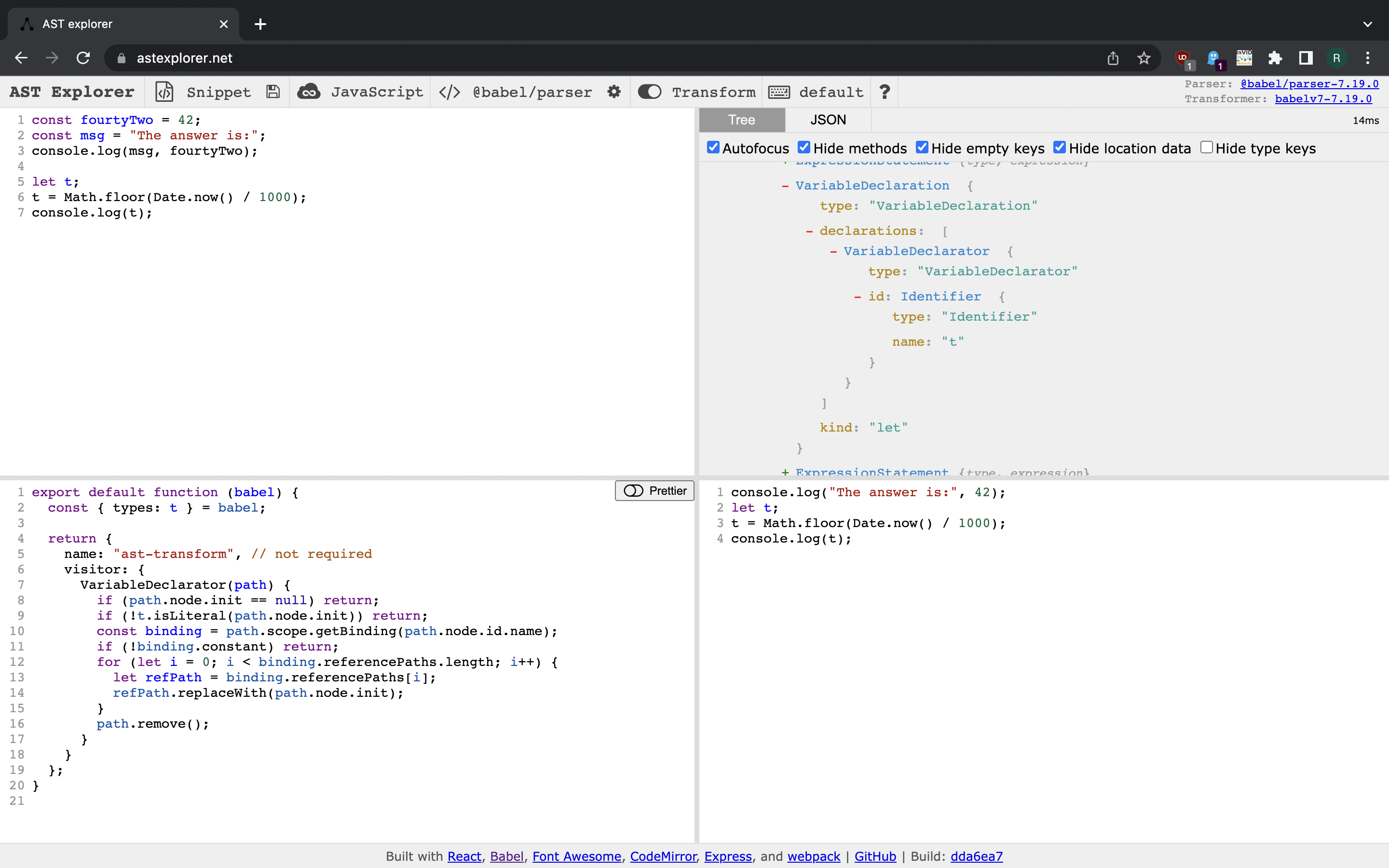The image size is (1389, 868).
Task: Uncheck Hide methods checkbox
Action: [x=804, y=148]
